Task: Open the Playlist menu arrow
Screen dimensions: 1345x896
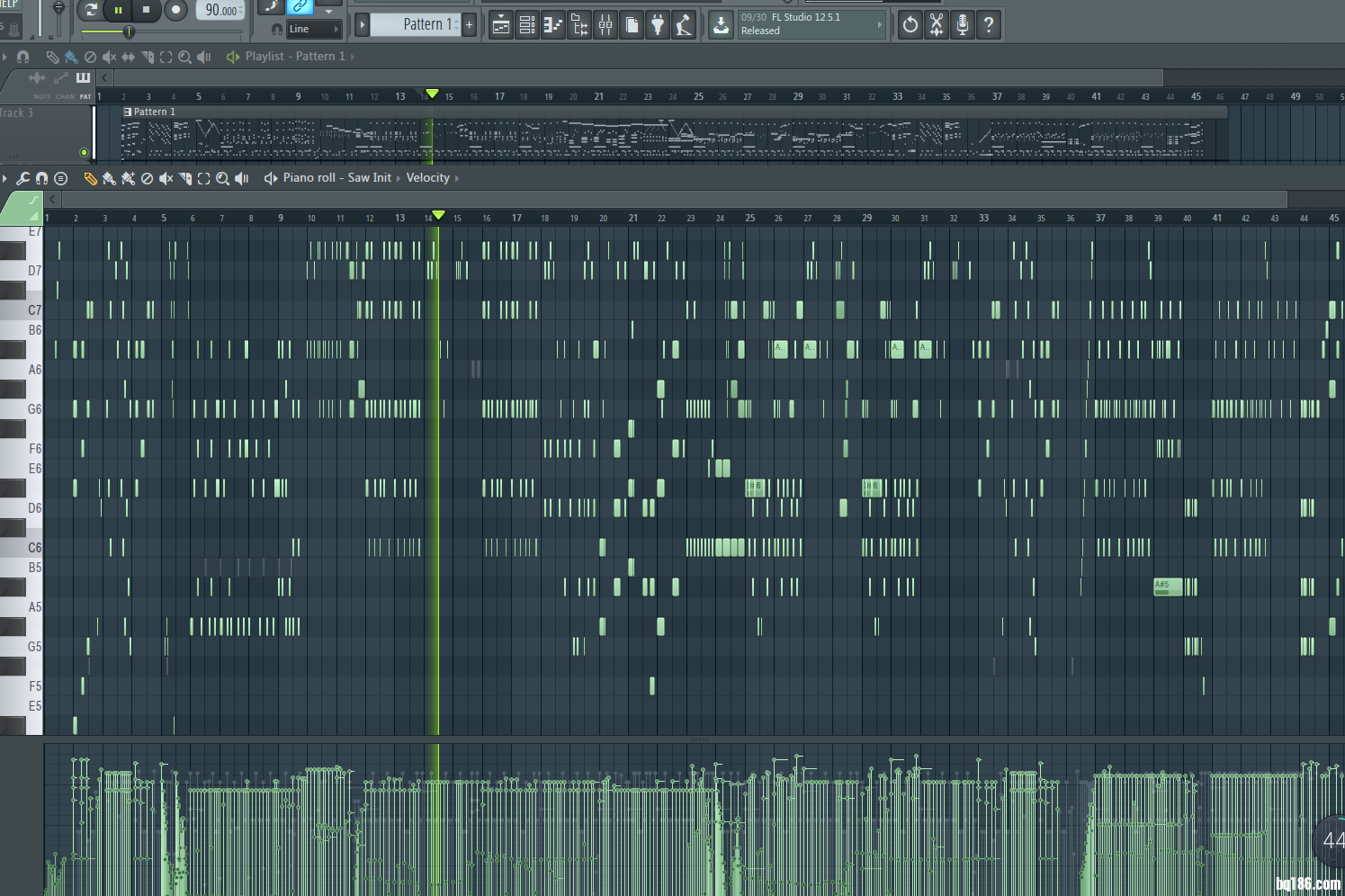Action: pyautogui.click(x=4, y=57)
